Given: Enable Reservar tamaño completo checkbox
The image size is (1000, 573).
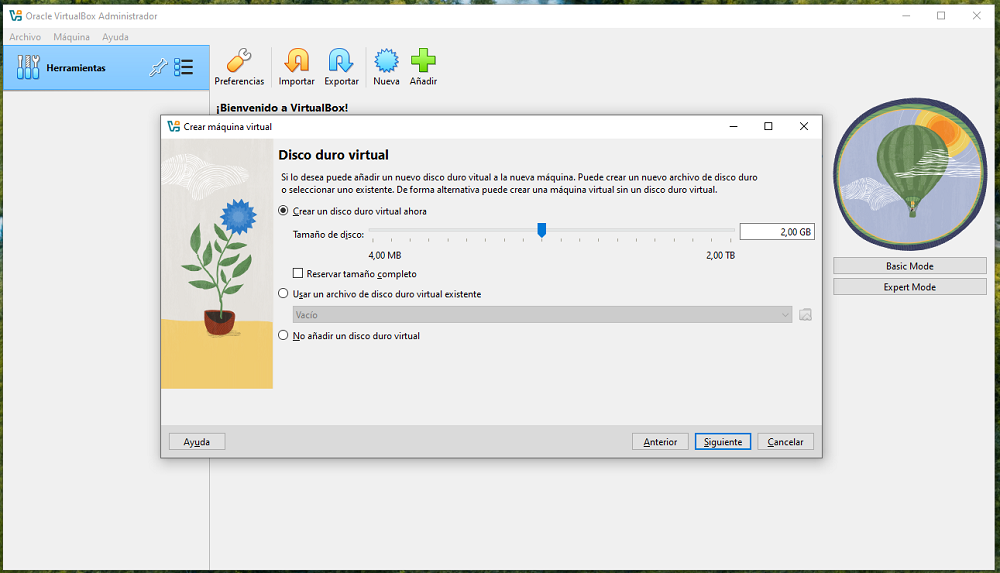Looking at the screenshot, I should pos(298,273).
